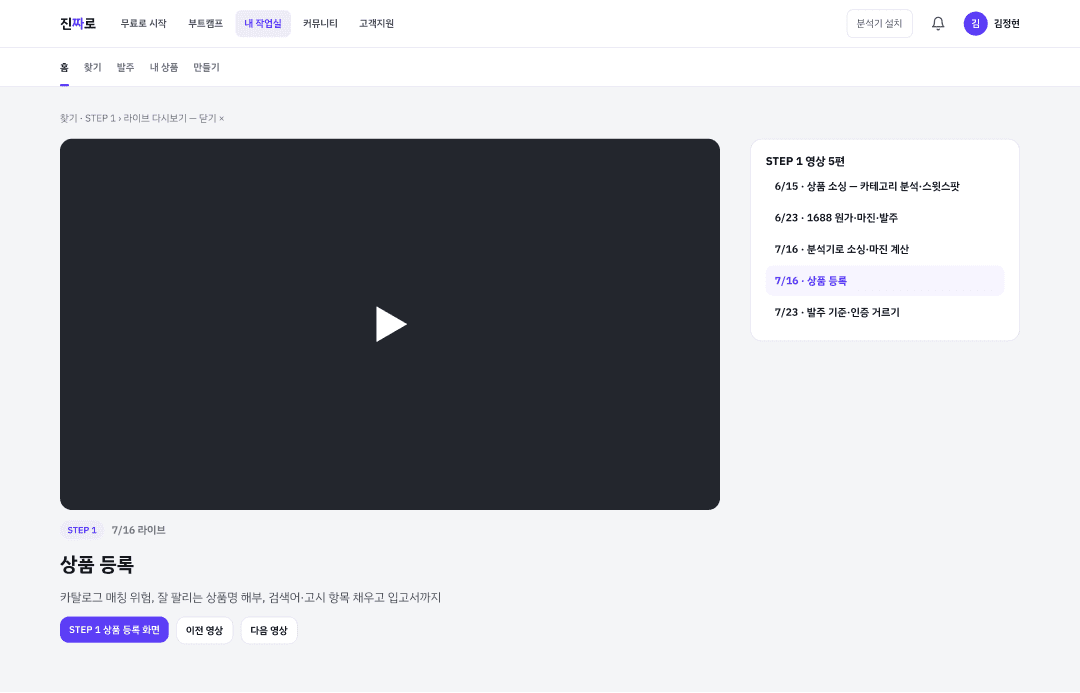Viewport: 1080px width, 693px height.
Task: Click the 김 profile avatar
Action: coord(975,23)
